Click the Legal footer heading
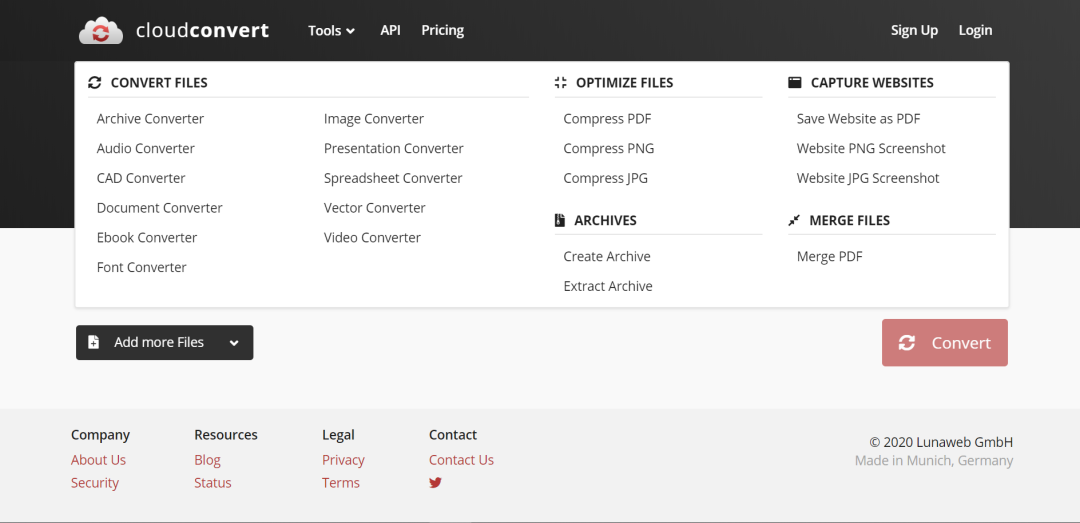The width and height of the screenshot is (1080, 523). pos(338,435)
